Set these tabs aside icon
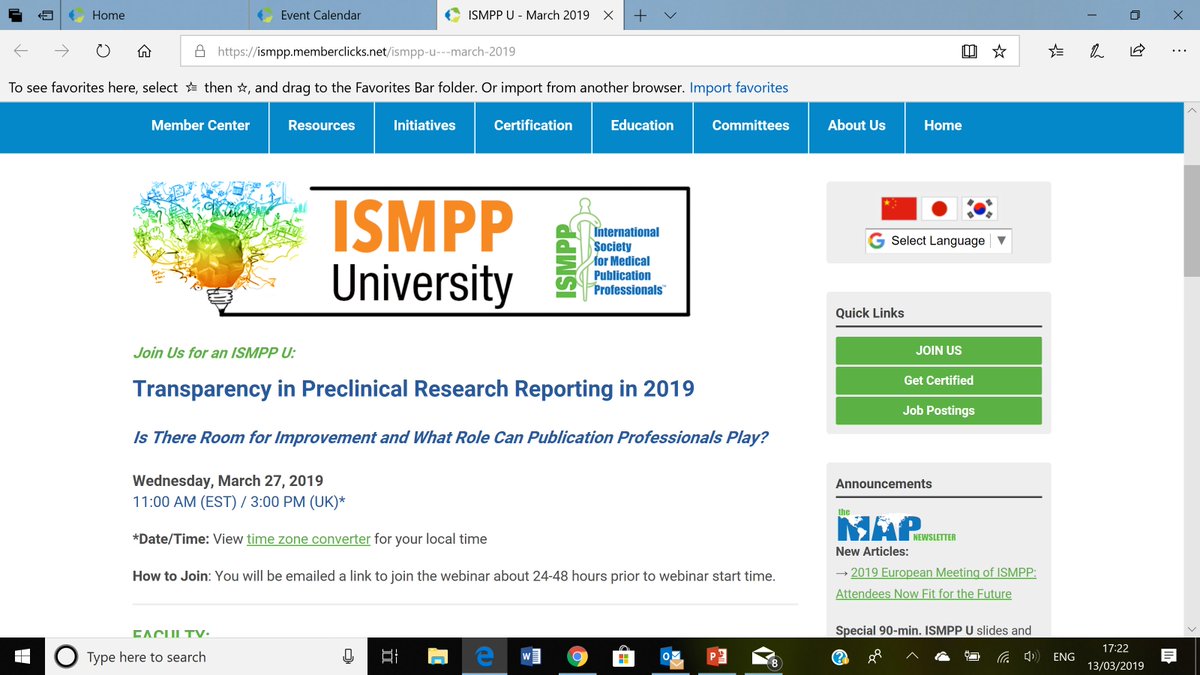This screenshot has width=1200, height=675. tap(47, 15)
